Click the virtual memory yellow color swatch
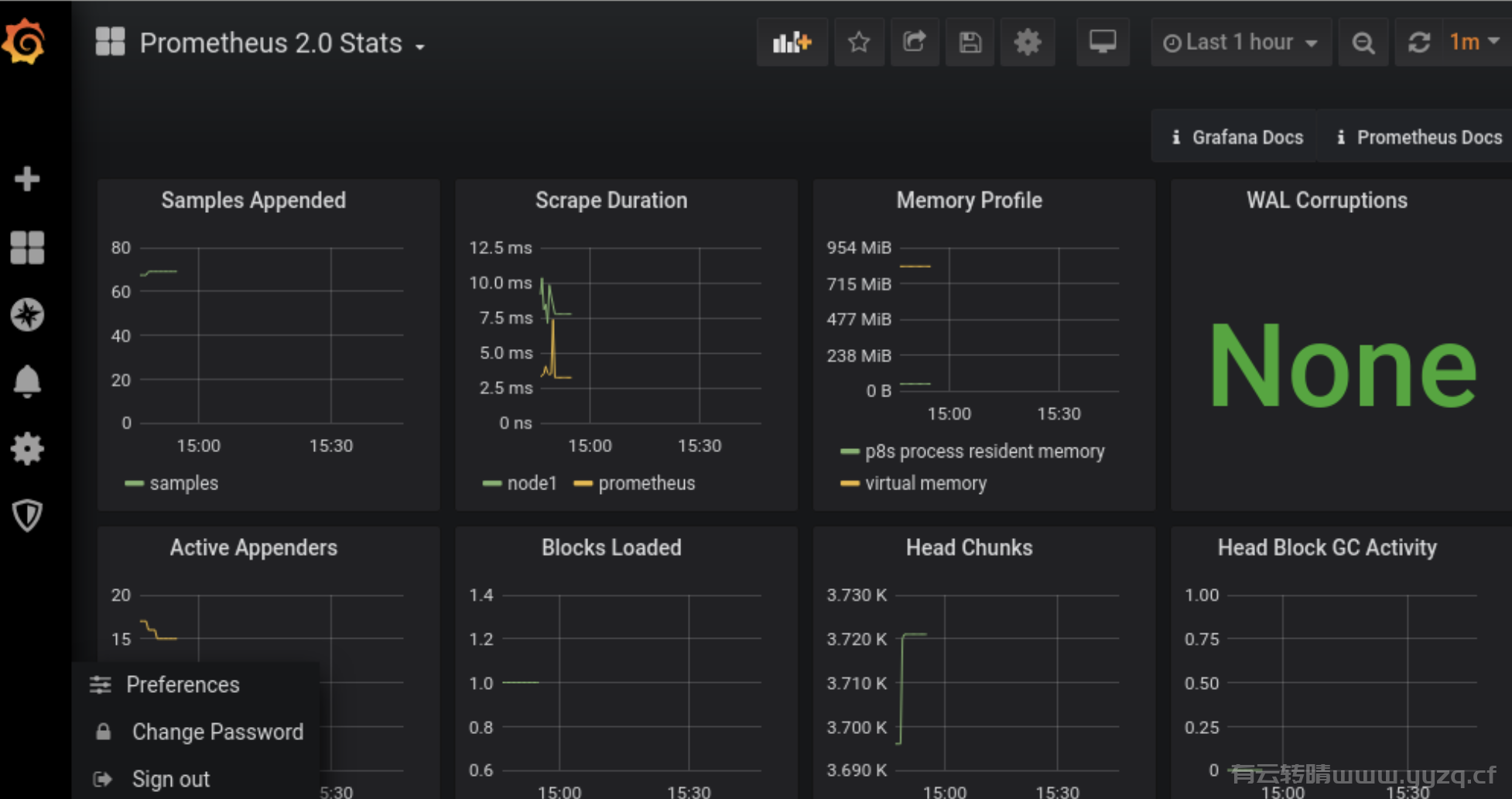Screen dimensions: 1512x799 pyautogui.click(x=850, y=484)
